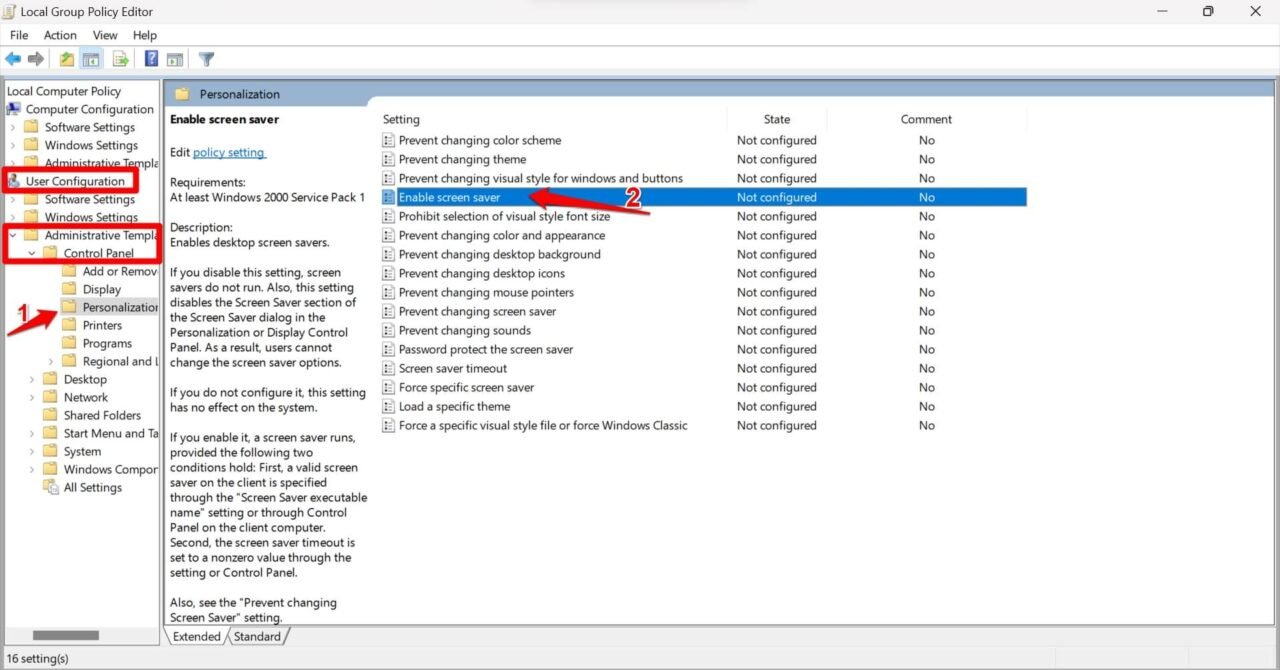Switch to the Standard tab

pyautogui.click(x=258, y=636)
